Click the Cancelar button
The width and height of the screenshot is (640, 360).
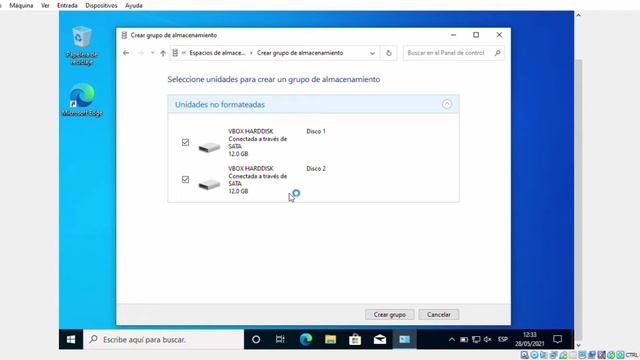439,314
